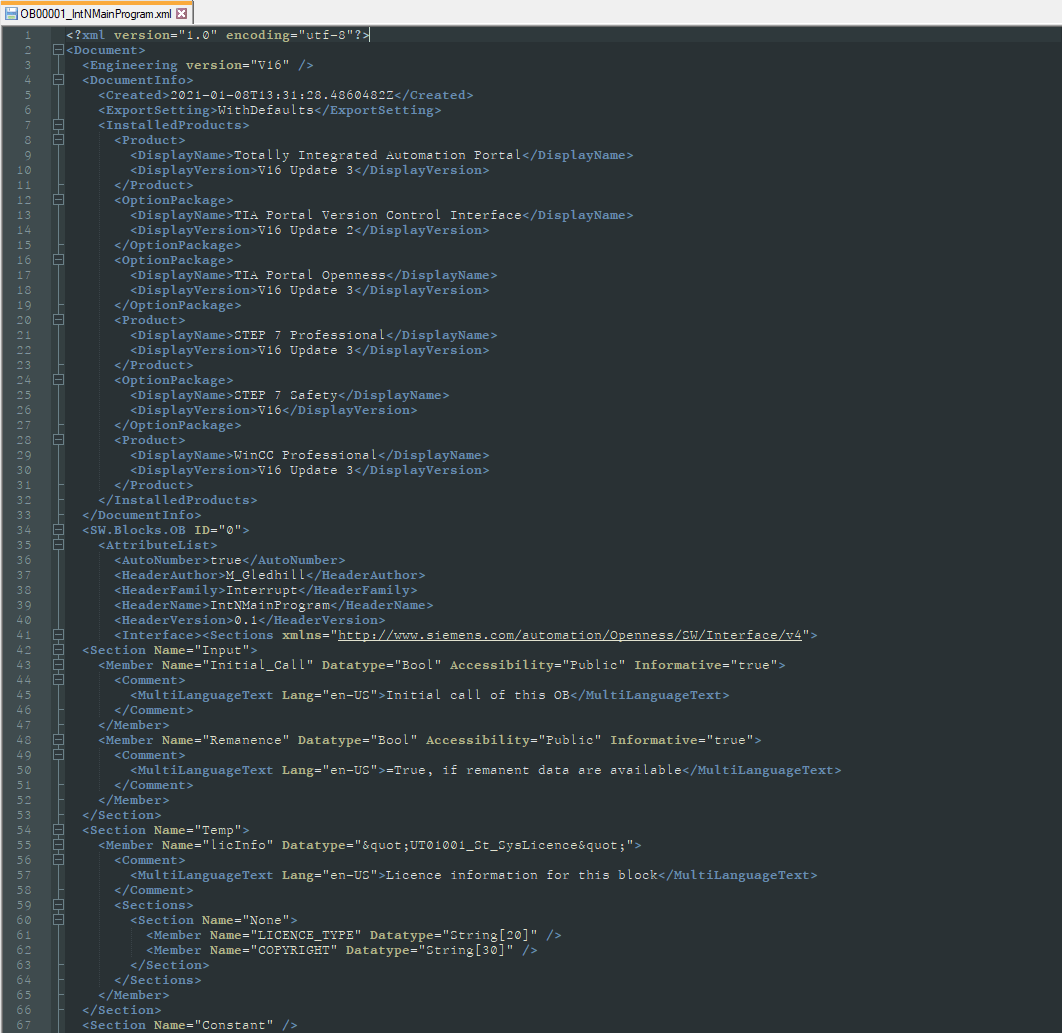Image resolution: width=1062 pixels, height=1033 pixels.
Task: Click the closing </InstalledProducts> tag
Action: tap(177, 501)
